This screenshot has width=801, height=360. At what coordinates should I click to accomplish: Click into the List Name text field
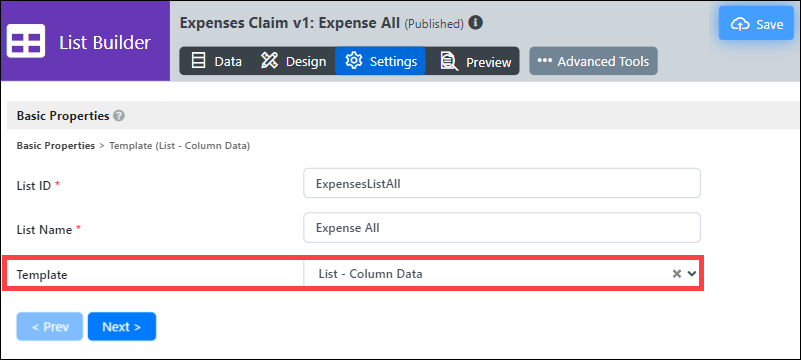502,228
